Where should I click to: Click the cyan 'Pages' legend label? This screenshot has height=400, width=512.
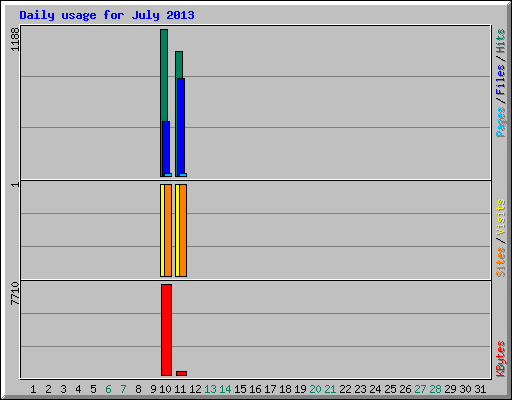click(x=500, y=122)
